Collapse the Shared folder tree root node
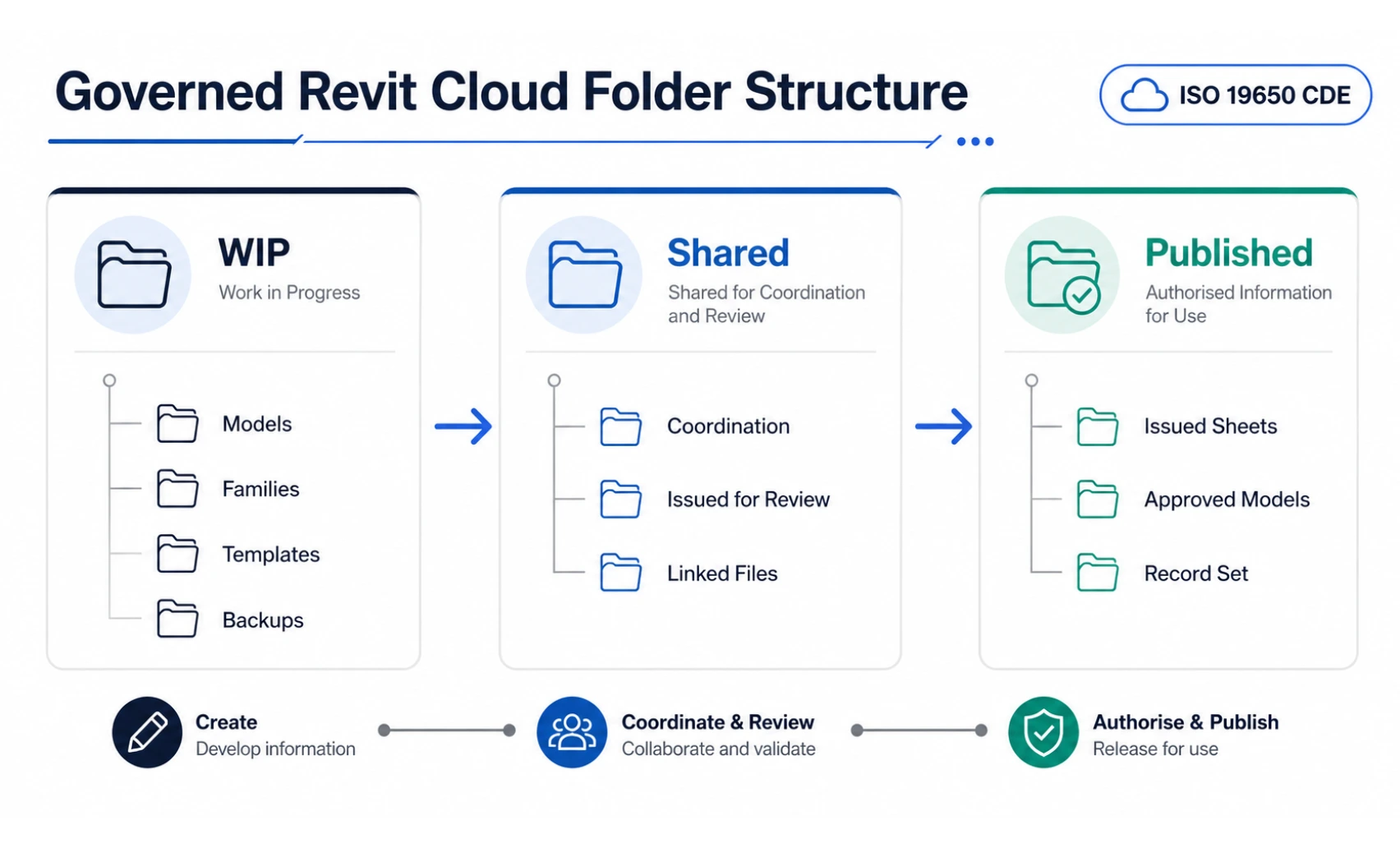Viewport: 1400px width, 848px height. [x=555, y=380]
